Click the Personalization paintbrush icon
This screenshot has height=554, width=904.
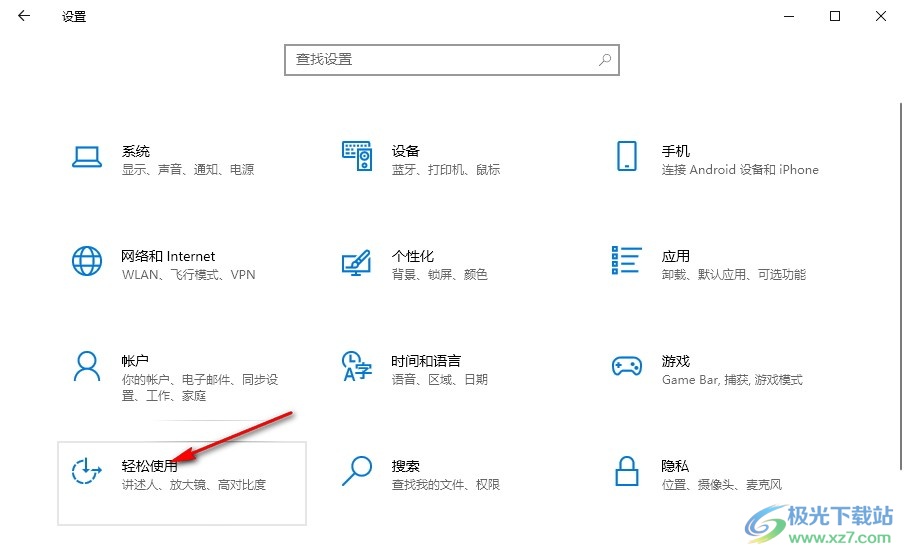(x=356, y=262)
